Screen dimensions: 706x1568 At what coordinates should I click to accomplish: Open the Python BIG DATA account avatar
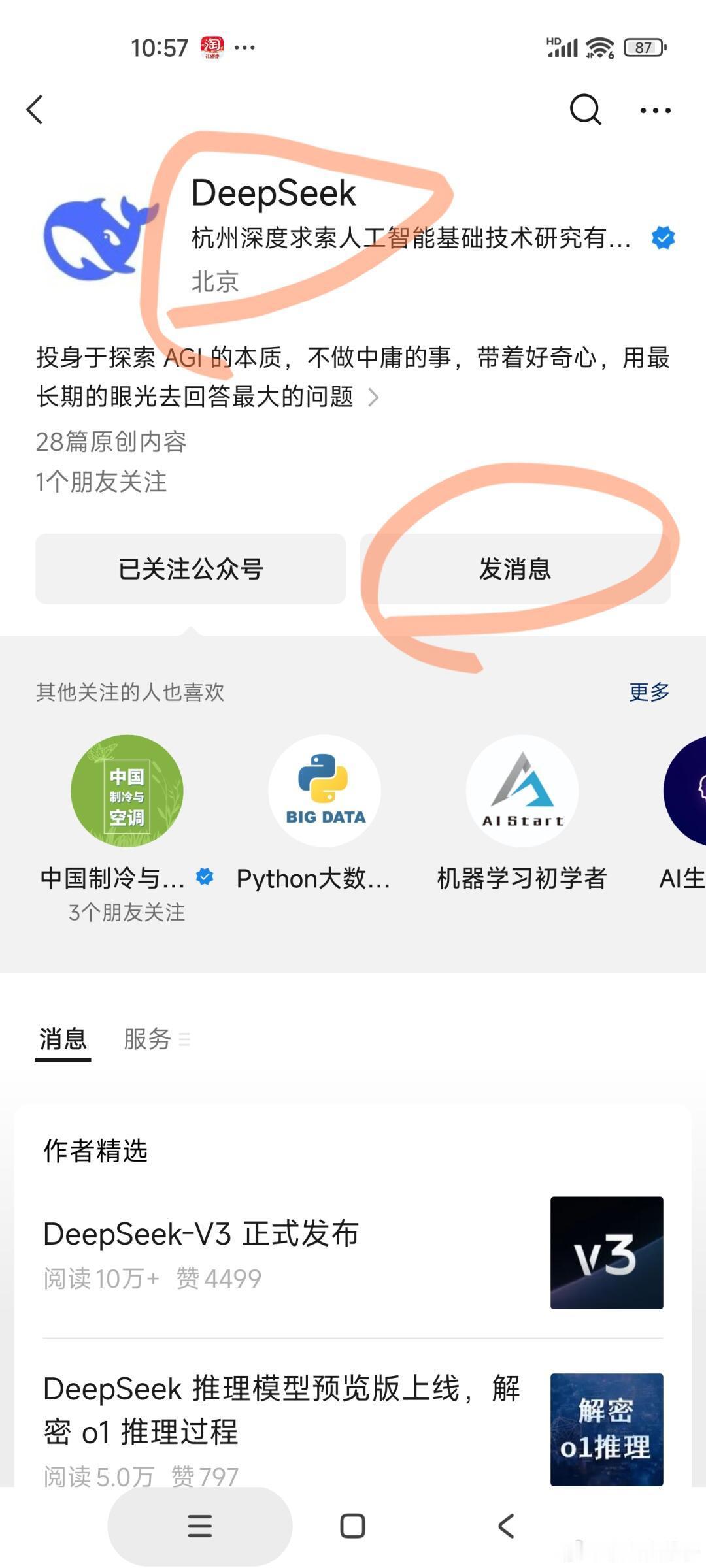tap(325, 791)
